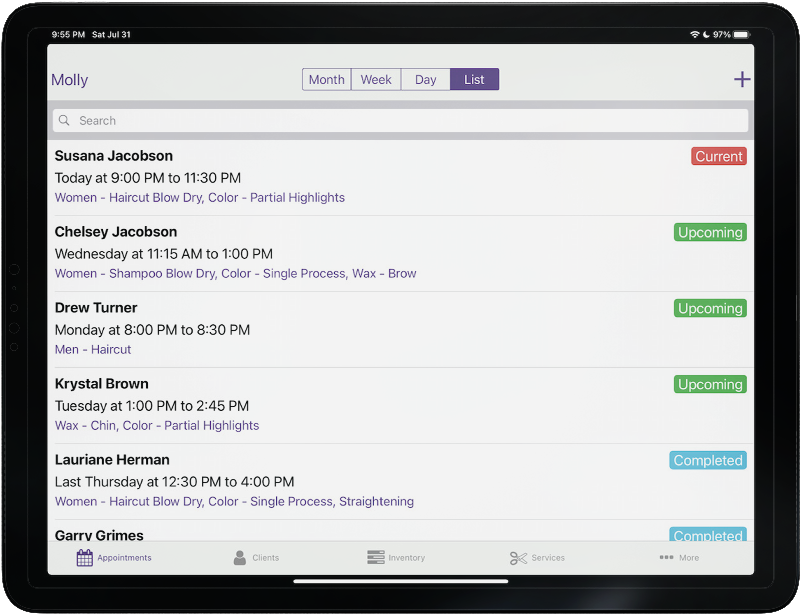Focus the Search field
Screen dimensions: 800x614
401,120
